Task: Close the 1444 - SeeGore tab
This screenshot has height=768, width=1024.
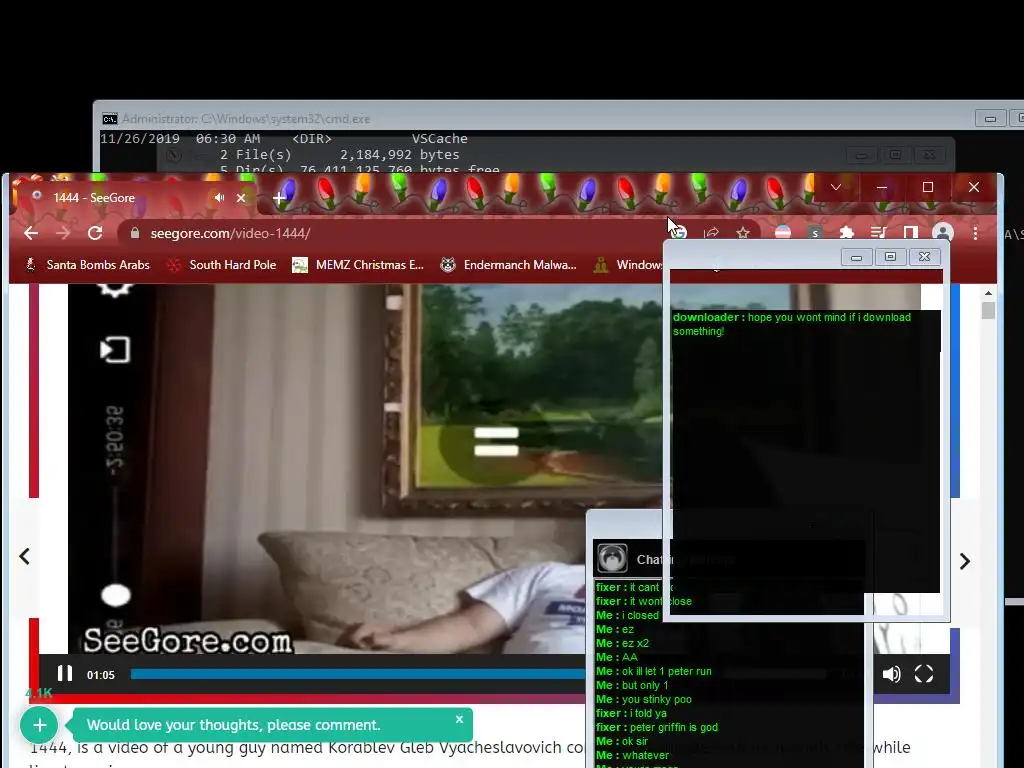Action: (x=241, y=197)
